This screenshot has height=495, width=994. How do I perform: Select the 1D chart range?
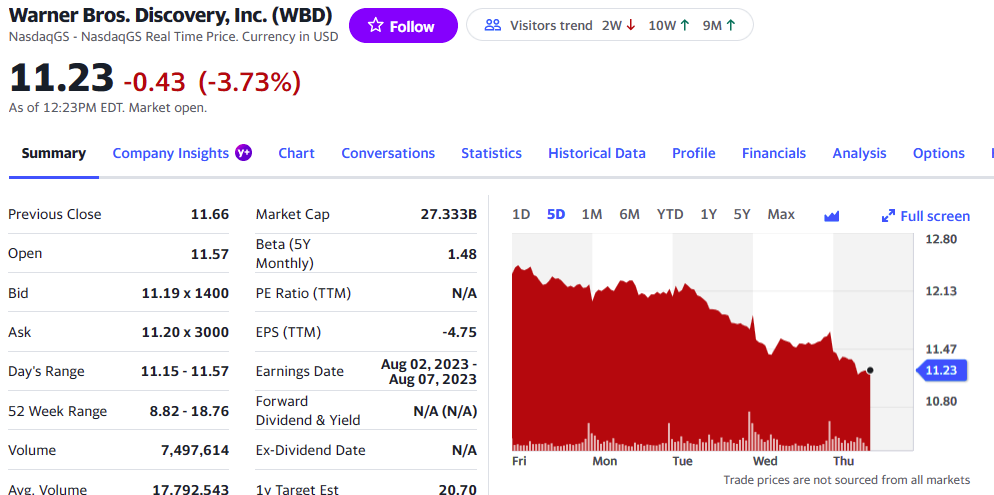click(521, 214)
